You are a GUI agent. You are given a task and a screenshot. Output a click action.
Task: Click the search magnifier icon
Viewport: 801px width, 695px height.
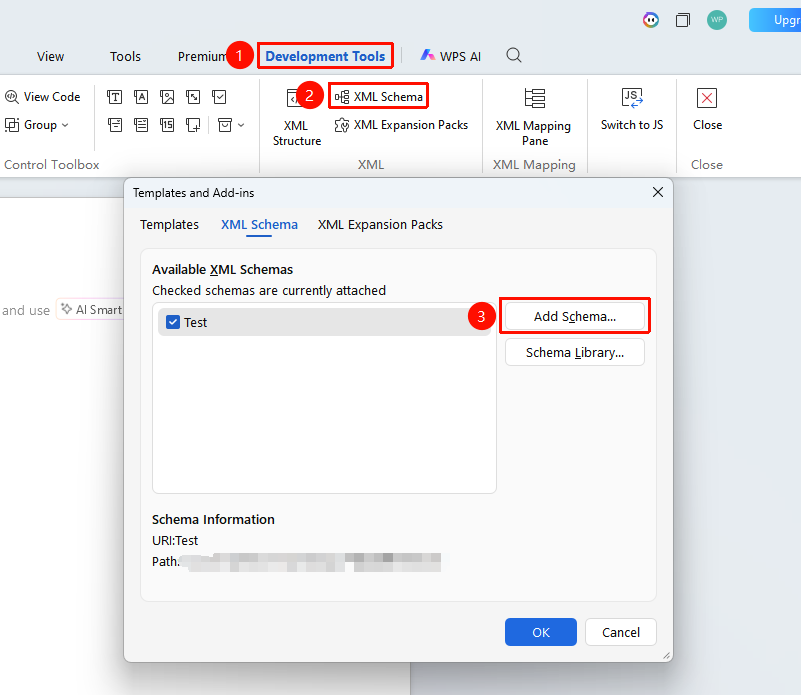514,55
